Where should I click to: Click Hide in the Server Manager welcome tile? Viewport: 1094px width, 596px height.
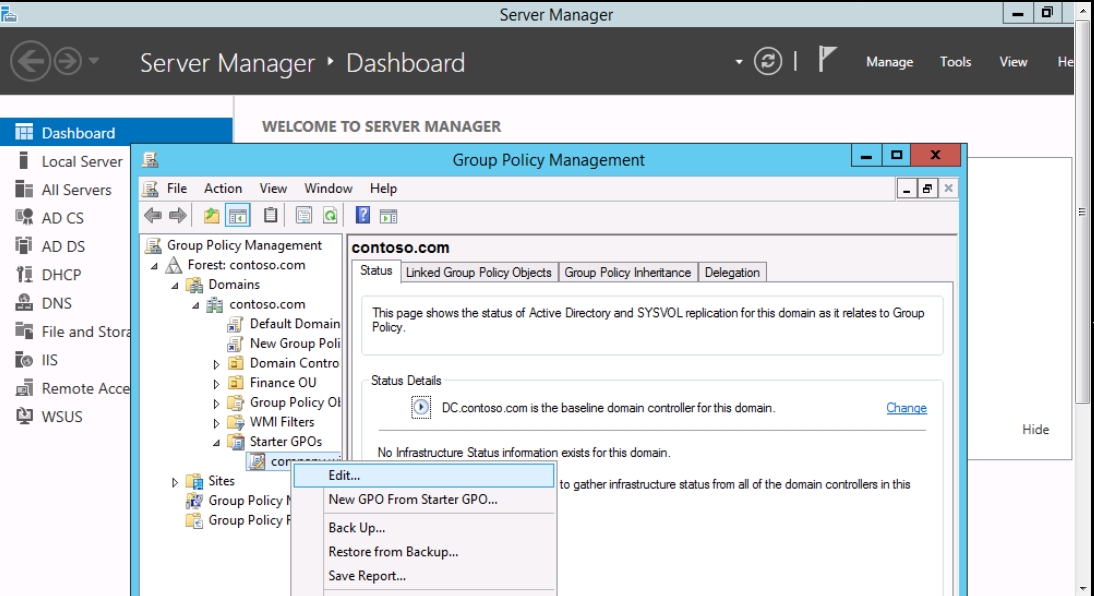coord(1035,430)
